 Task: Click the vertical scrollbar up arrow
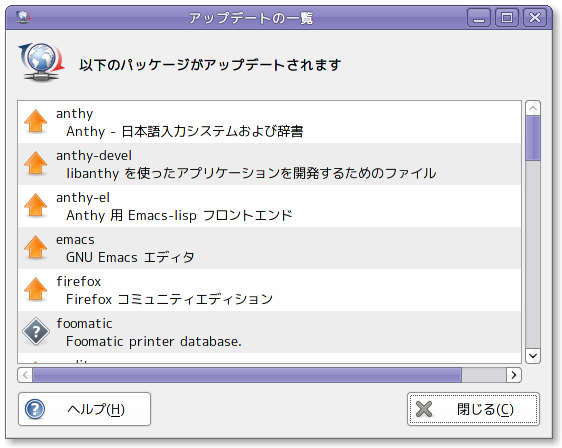(533, 108)
